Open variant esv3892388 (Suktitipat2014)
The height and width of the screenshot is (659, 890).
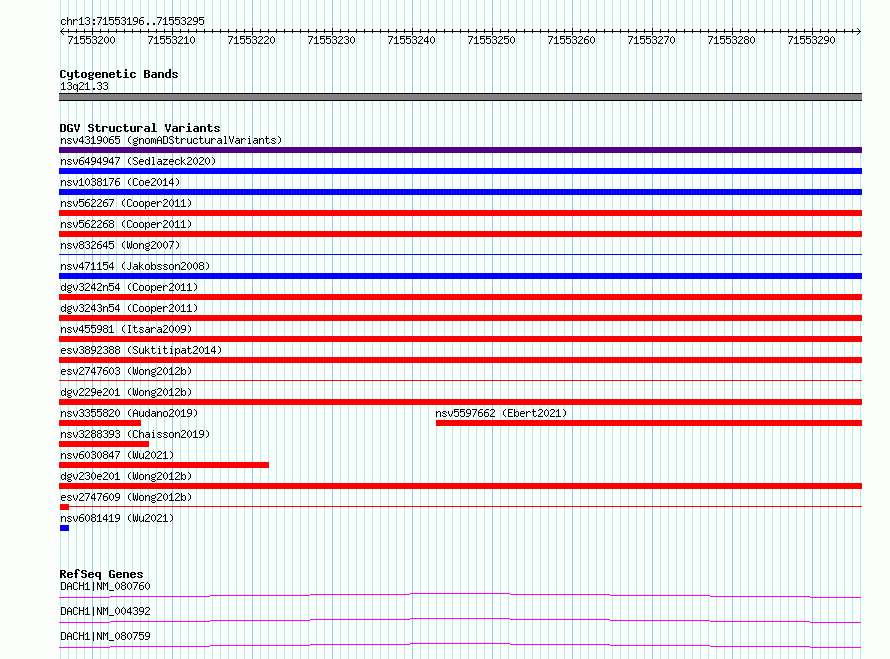(x=141, y=350)
